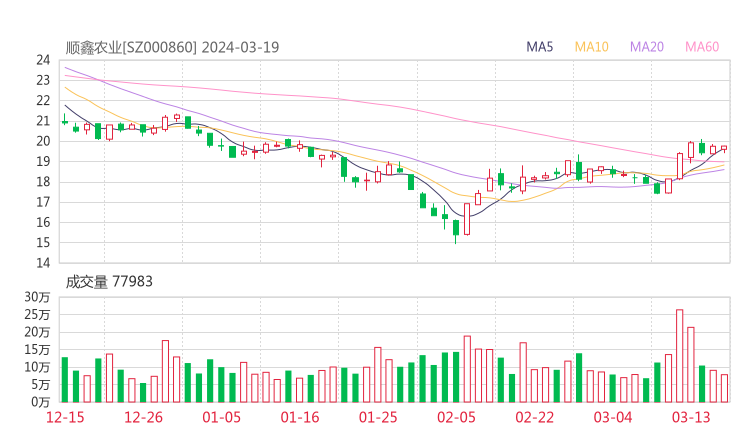Click the 01-16 date axis label
740x440 pixels.
[x=300, y=417]
